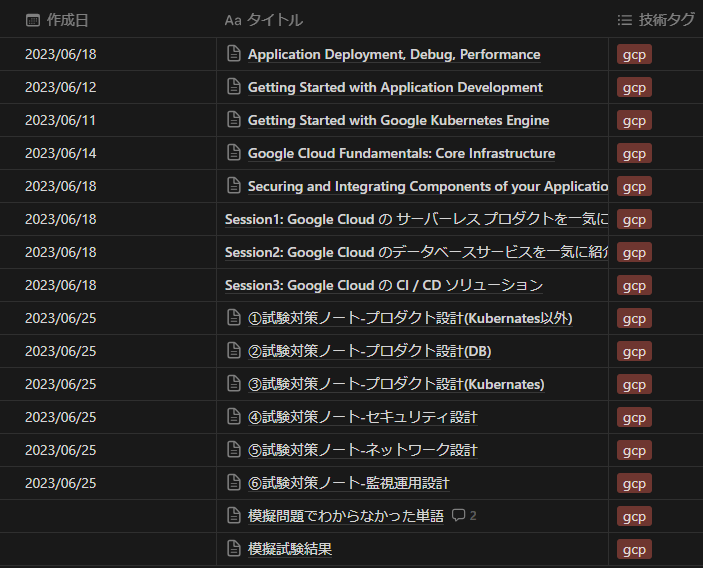703x568 pixels.
Task: Open Application Deployment, Debug, Performance page
Action: (x=394, y=54)
